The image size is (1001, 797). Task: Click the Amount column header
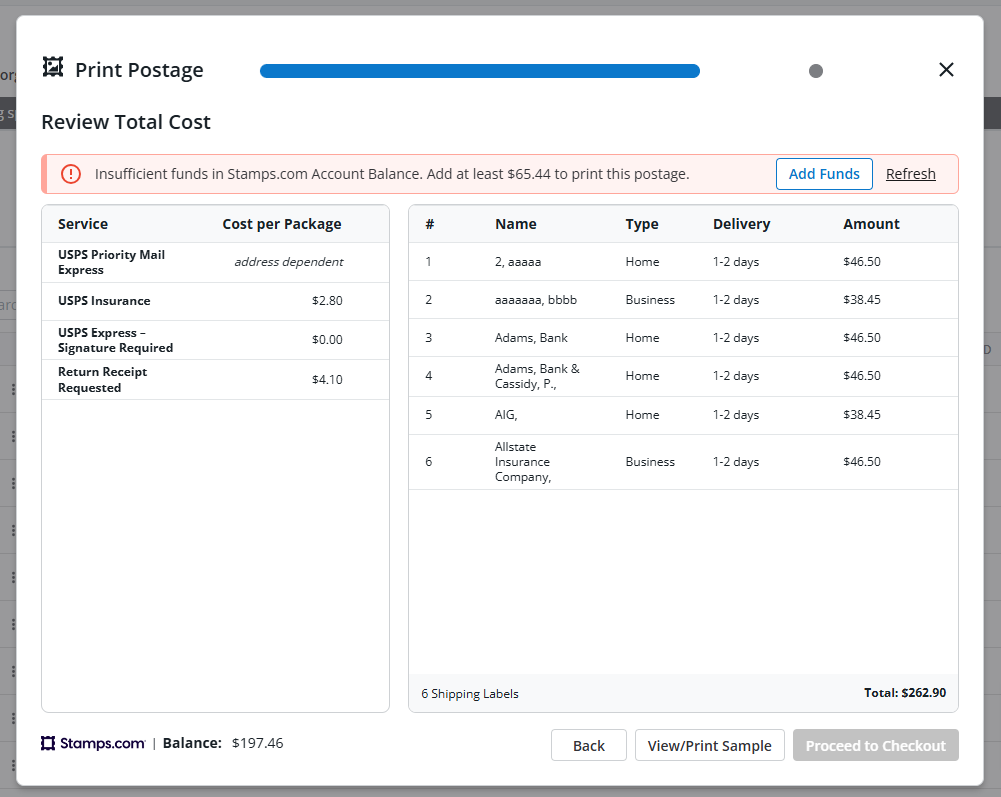(x=871, y=224)
